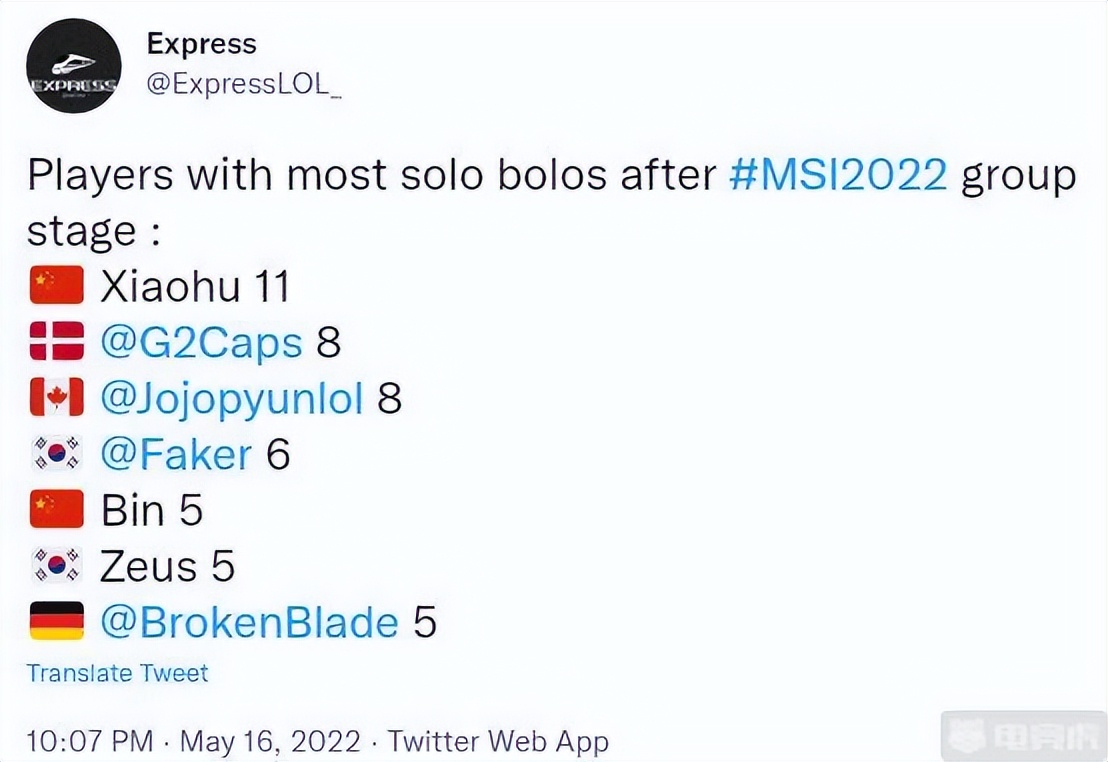
Task: Select the Denmark flag beside @G2Caps
Action: point(56,343)
